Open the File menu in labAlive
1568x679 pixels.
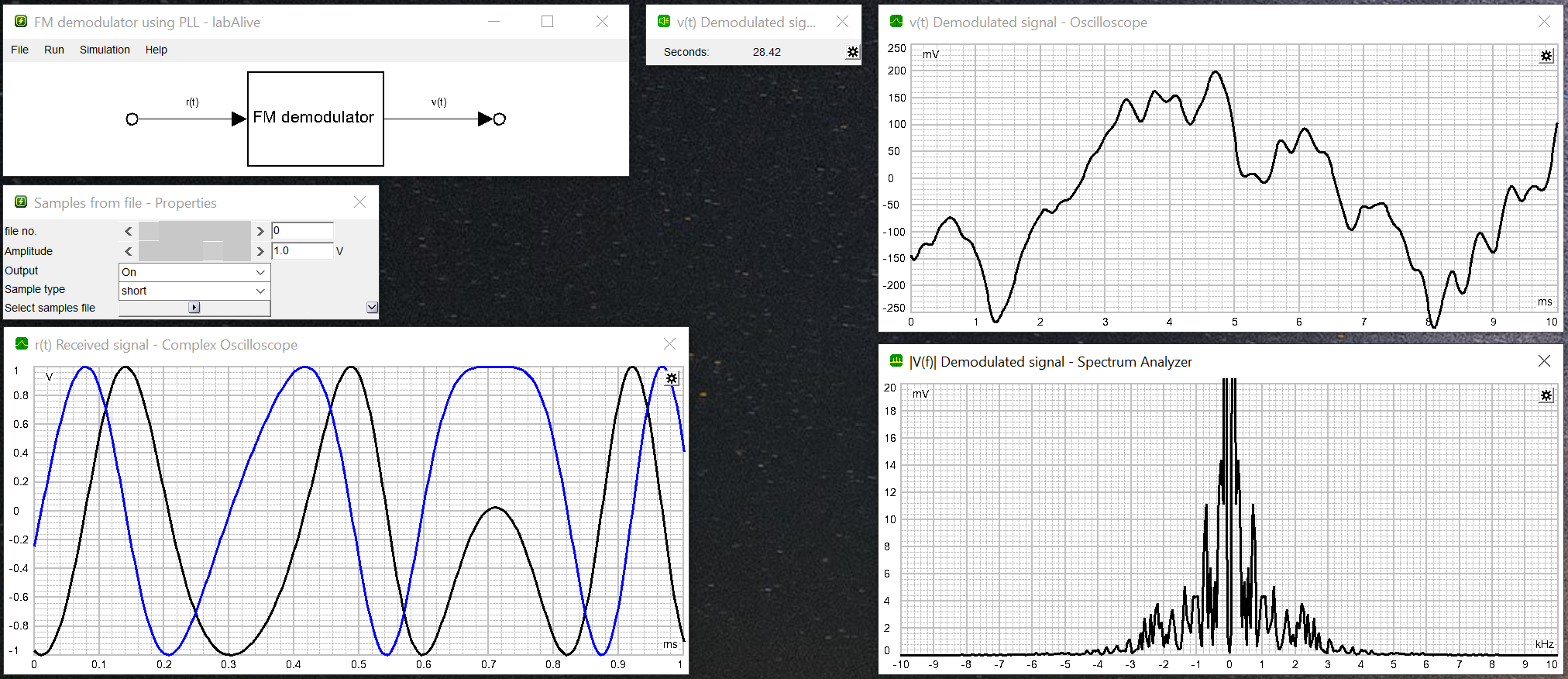tap(19, 50)
